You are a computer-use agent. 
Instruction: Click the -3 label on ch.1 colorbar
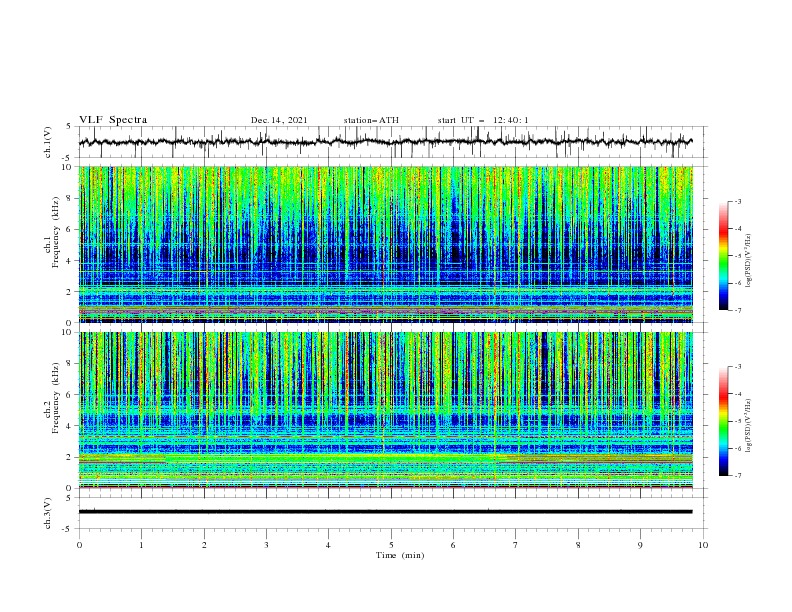click(738, 201)
